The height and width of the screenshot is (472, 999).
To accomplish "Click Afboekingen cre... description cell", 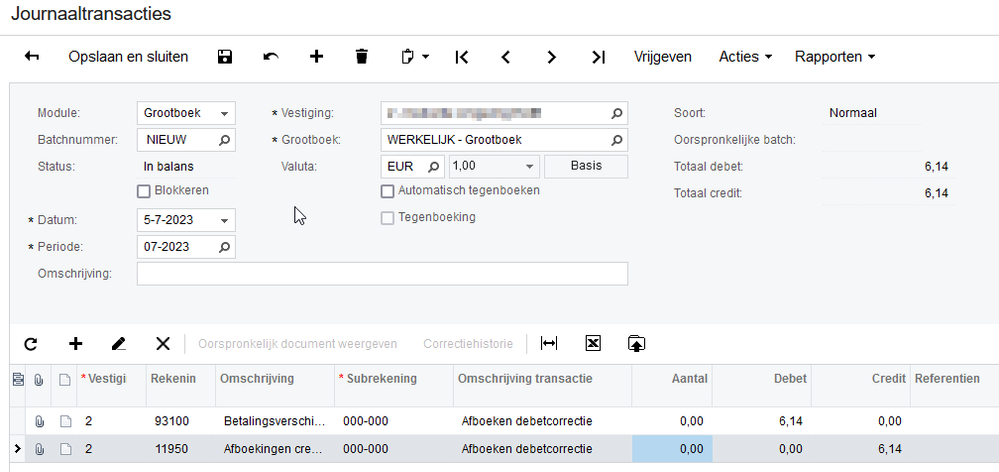I will click(x=275, y=449).
